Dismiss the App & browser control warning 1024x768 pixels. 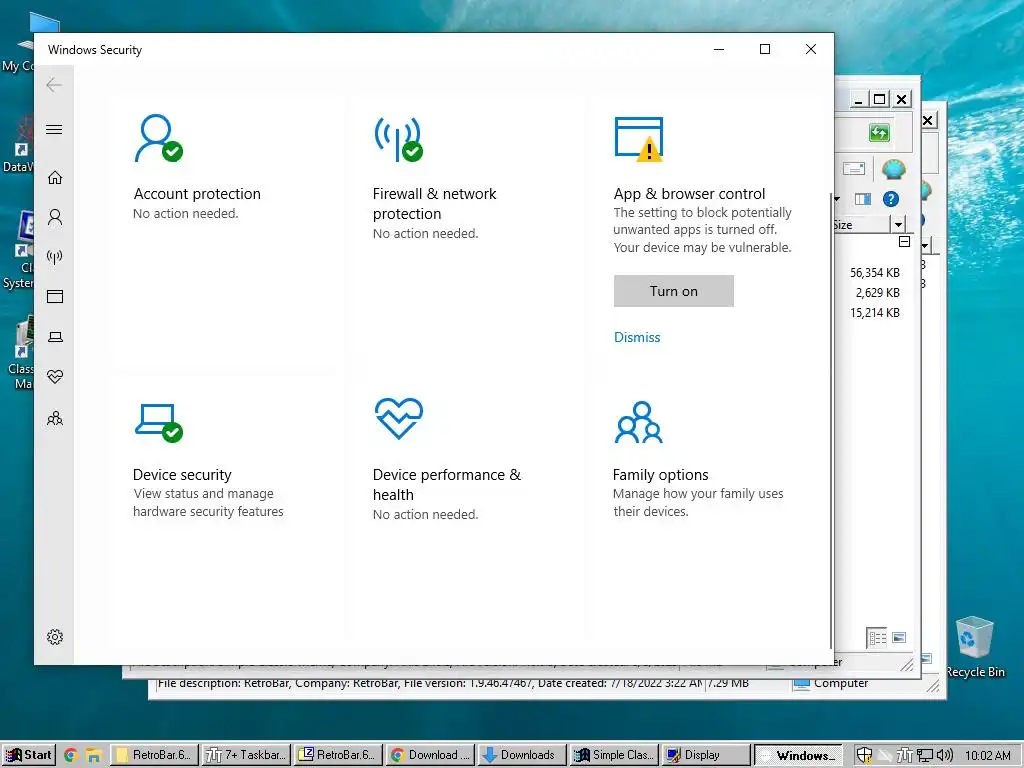637,338
